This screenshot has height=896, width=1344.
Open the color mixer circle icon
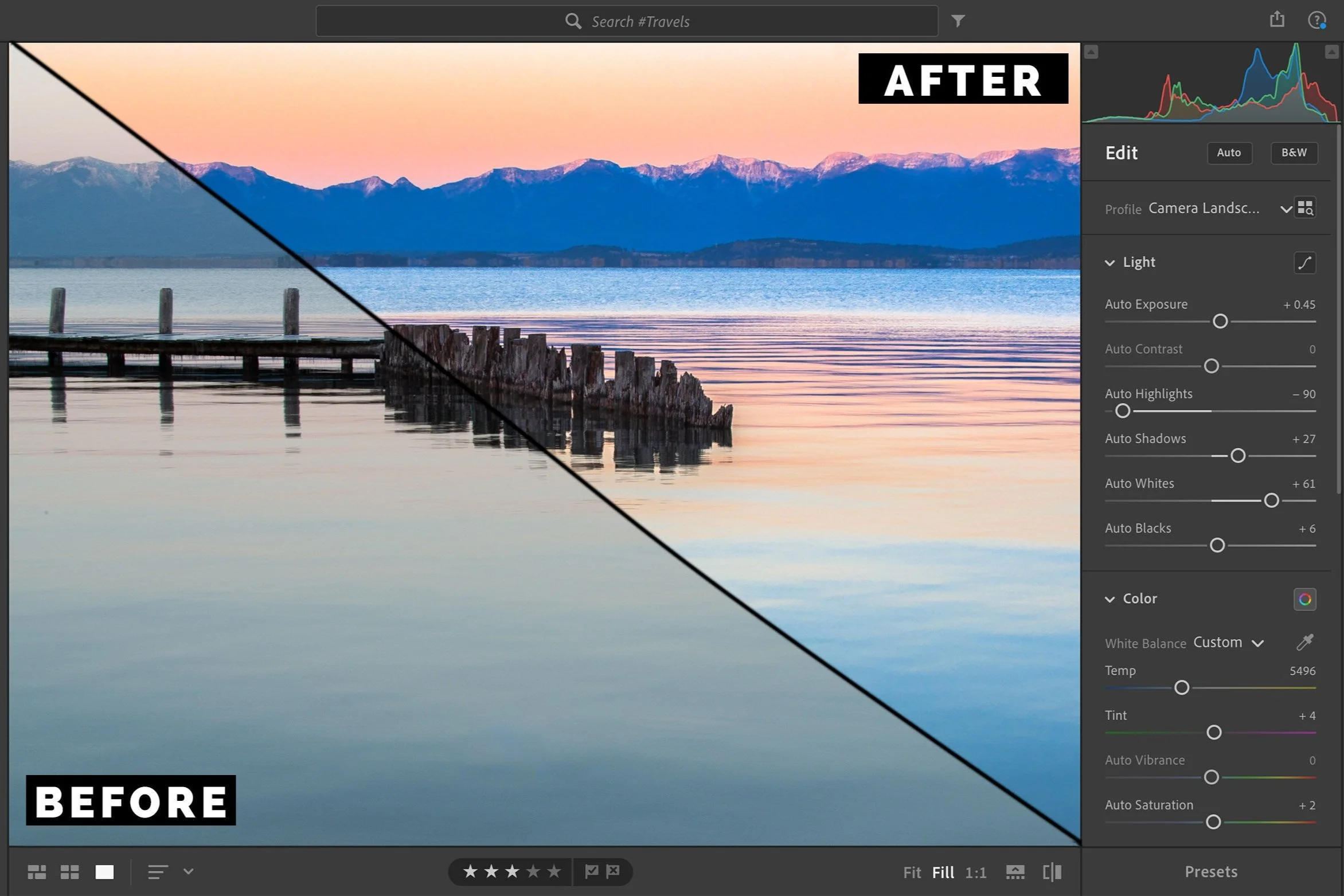click(x=1304, y=600)
